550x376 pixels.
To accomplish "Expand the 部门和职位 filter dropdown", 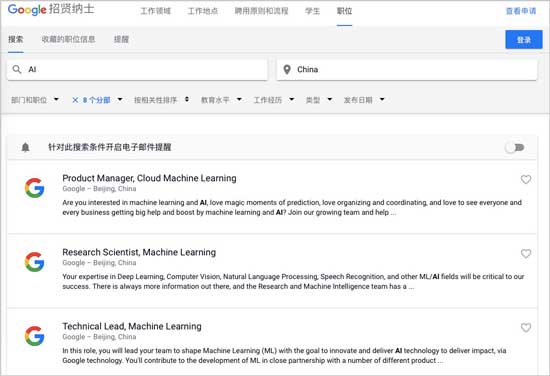I will pyautogui.click(x=35, y=100).
